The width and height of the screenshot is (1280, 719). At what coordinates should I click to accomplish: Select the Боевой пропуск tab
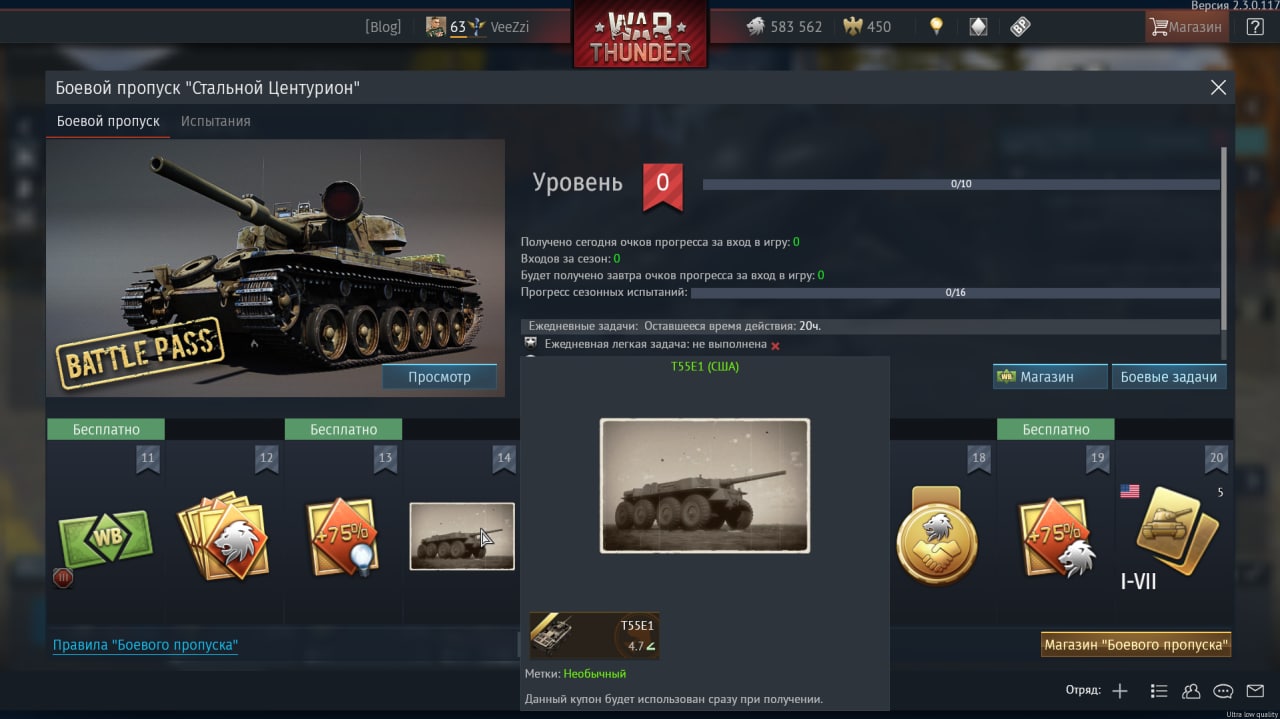click(x=108, y=121)
